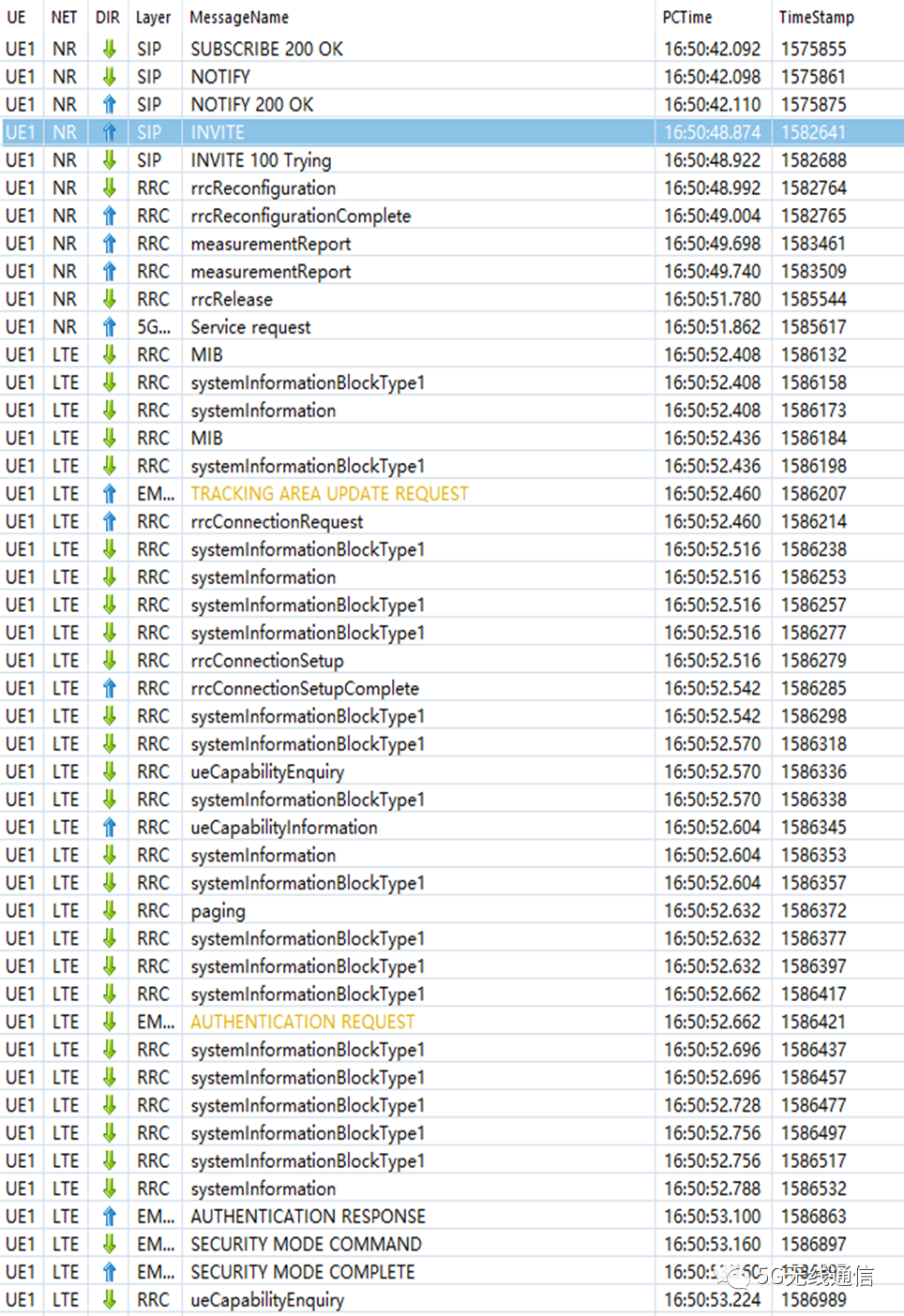Screen dimensions: 904x1316
Task: Click the timestamp 1582641 cell
Action: pyautogui.click(x=813, y=132)
